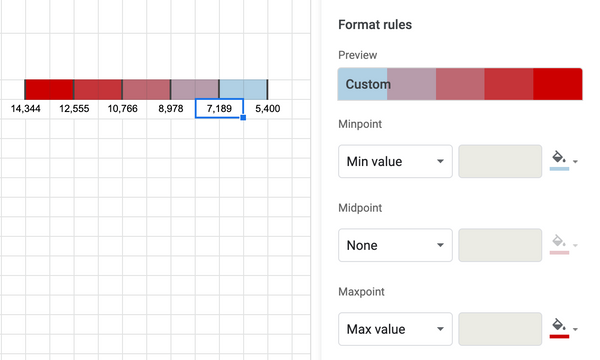Select the light blue colored cell
This screenshot has width=600, height=360.
[243, 90]
